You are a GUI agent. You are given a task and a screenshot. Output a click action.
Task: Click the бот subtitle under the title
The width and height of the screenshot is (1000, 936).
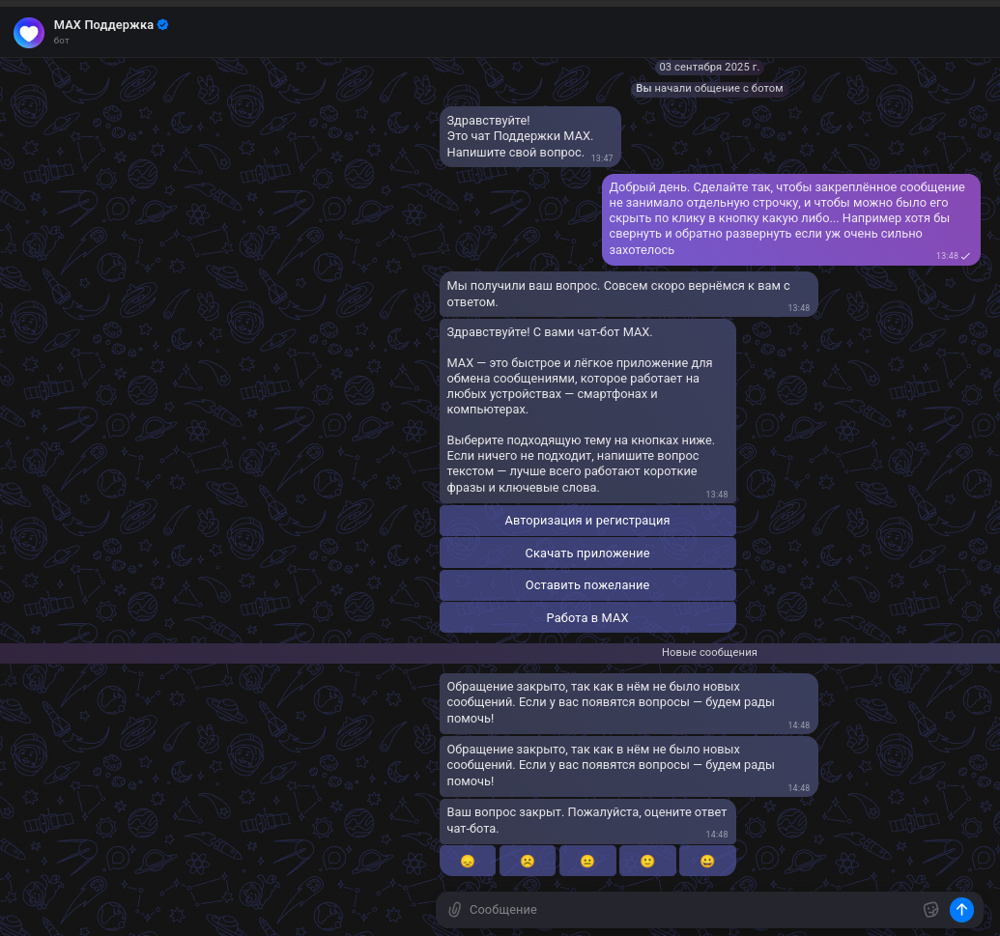[x=61, y=40]
